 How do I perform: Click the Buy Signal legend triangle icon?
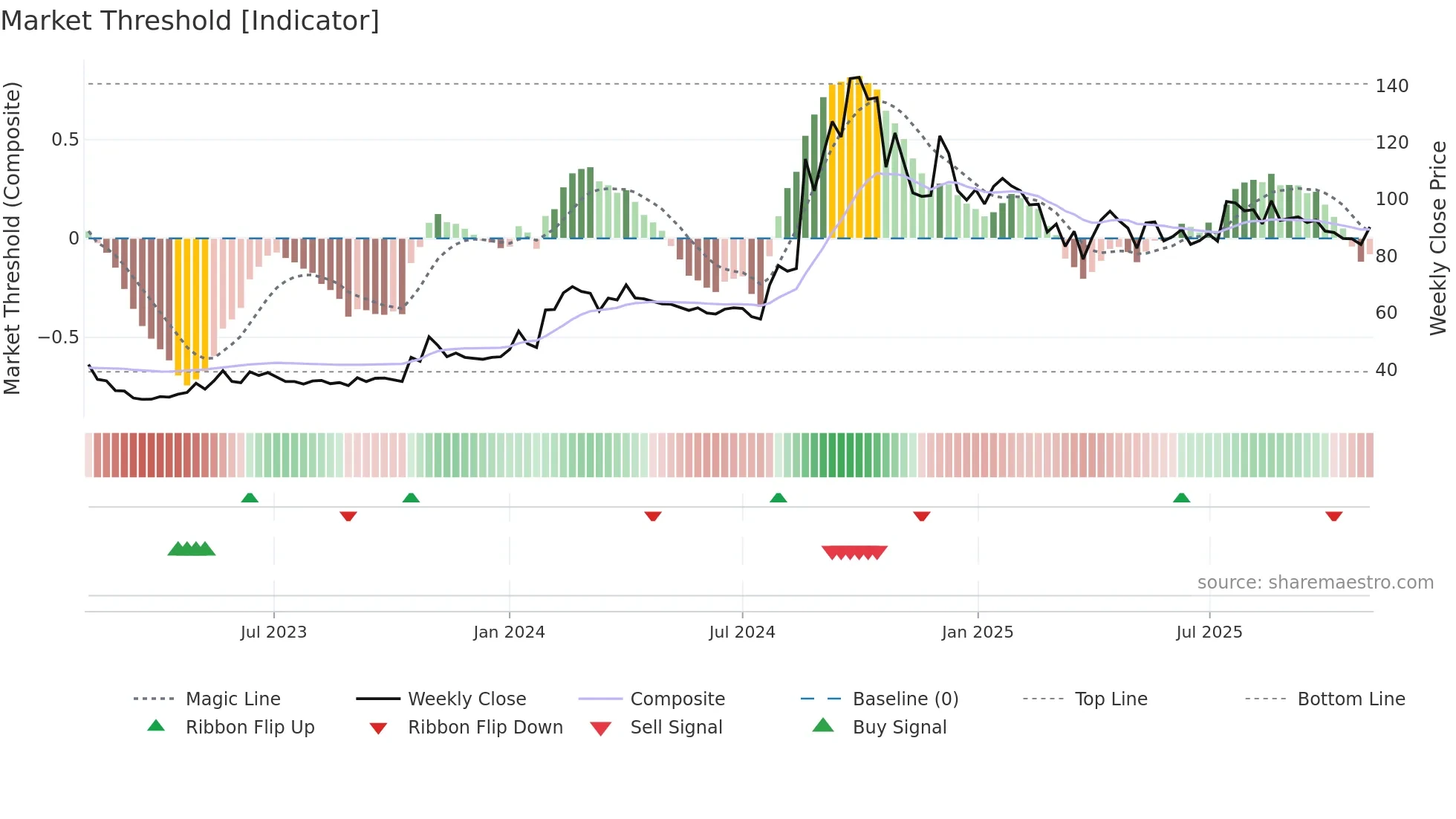tap(823, 725)
